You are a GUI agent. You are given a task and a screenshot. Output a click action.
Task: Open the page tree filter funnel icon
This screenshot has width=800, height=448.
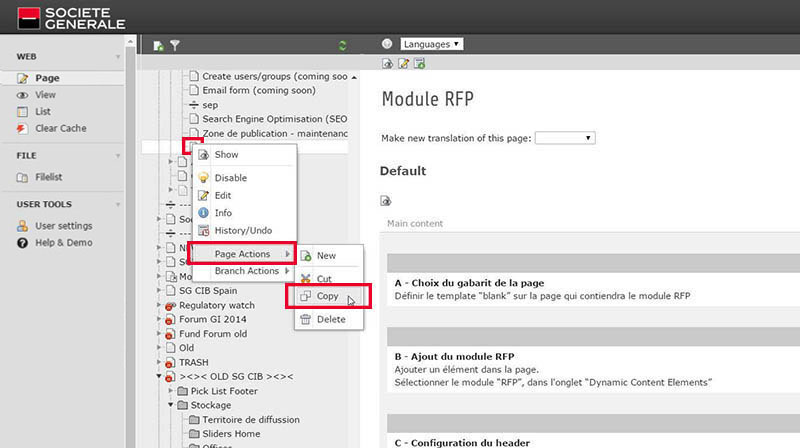pos(175,46)
